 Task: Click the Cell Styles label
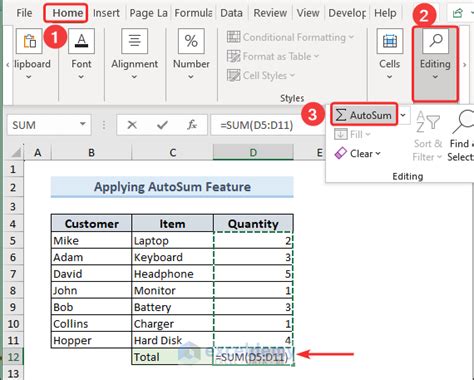pyautogui.click(x=265, y=75)
